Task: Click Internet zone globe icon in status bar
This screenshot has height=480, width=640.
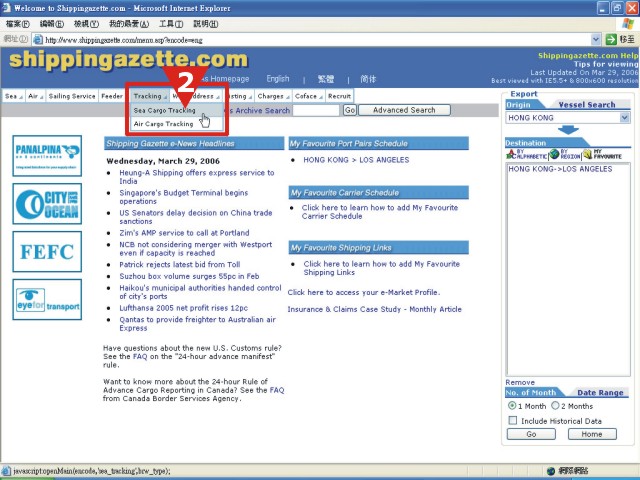Action: (x=551, y=471)
